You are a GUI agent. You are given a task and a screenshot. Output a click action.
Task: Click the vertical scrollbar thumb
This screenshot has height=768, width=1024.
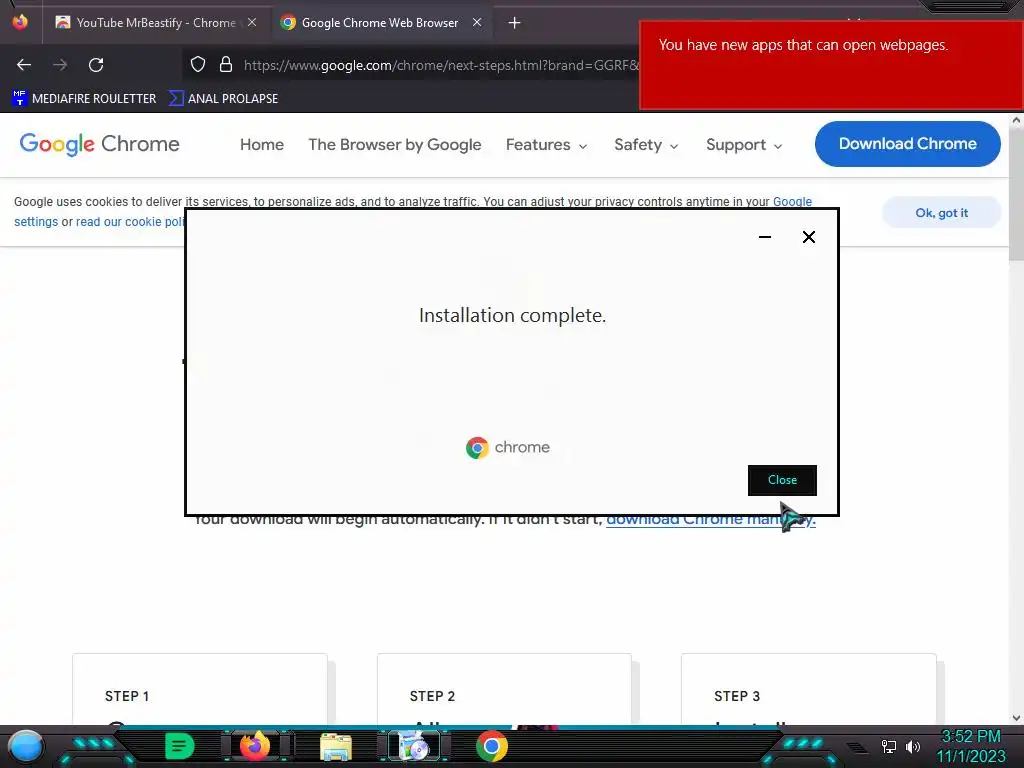click(x=1016, y=194)
